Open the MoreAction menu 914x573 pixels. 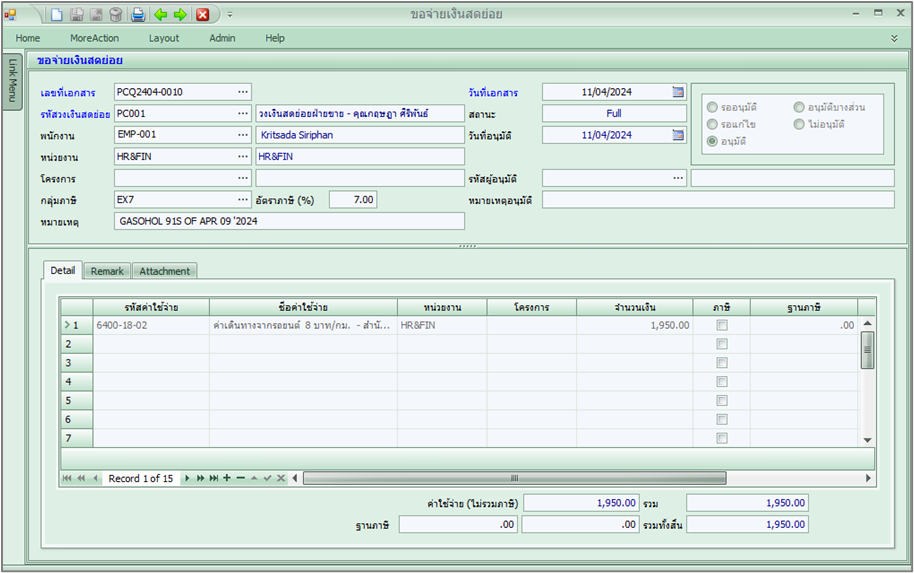(94, 38)
